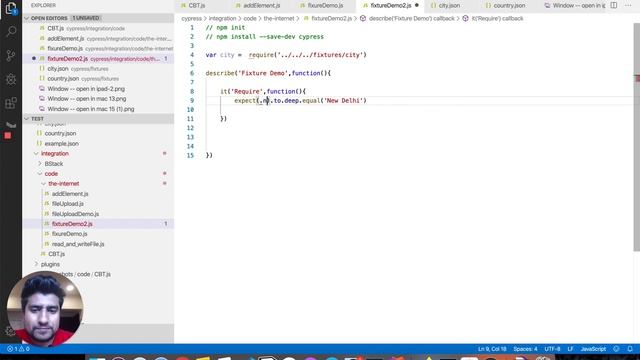Click errors and warnings status indicator
This screenshot has width=640, height=360.
18,349
